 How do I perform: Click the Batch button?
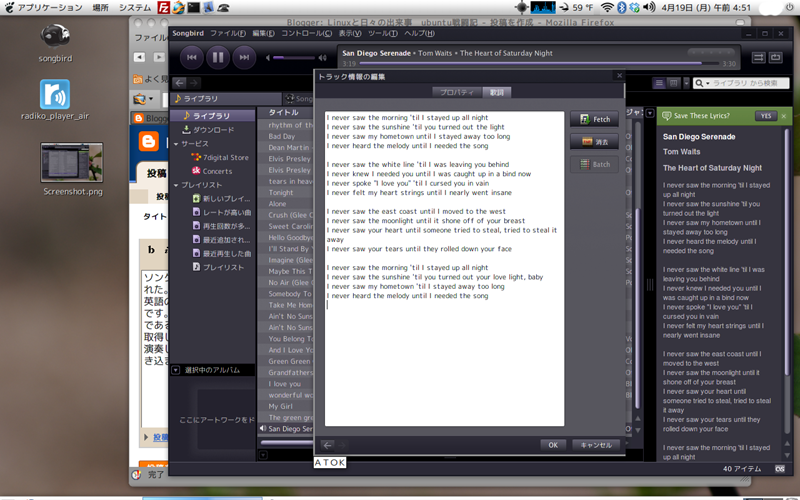coord(594,164)
